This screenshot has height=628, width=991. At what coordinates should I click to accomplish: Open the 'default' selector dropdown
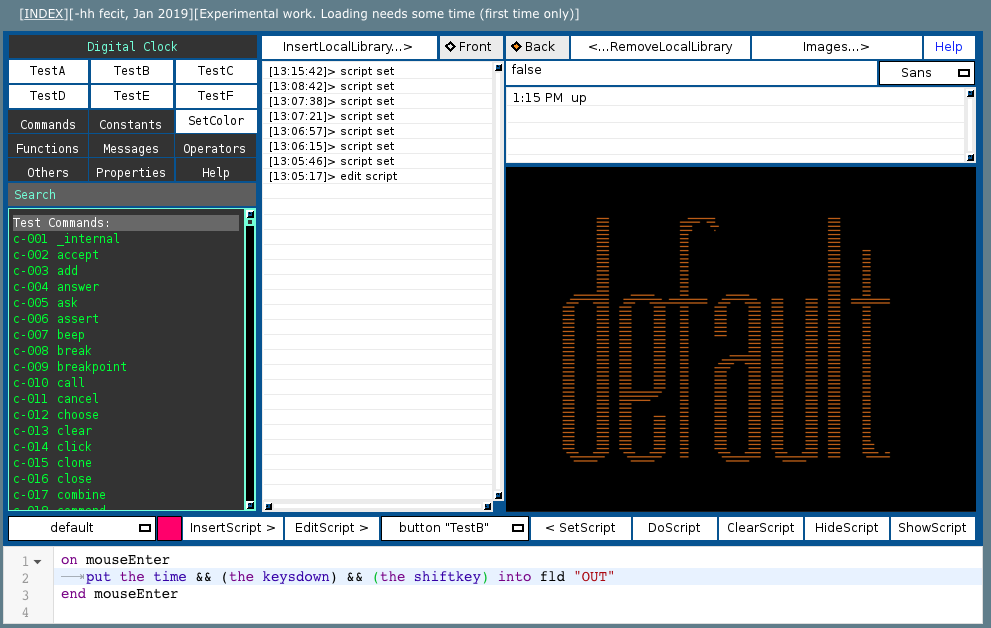[x=81, y=528]
